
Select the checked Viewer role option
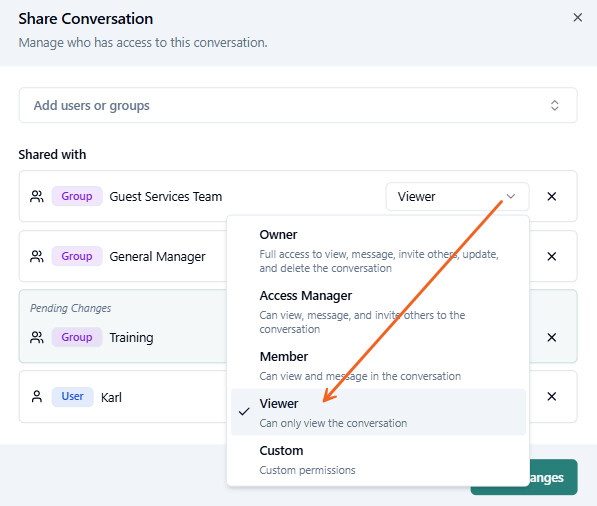(378, 412)
